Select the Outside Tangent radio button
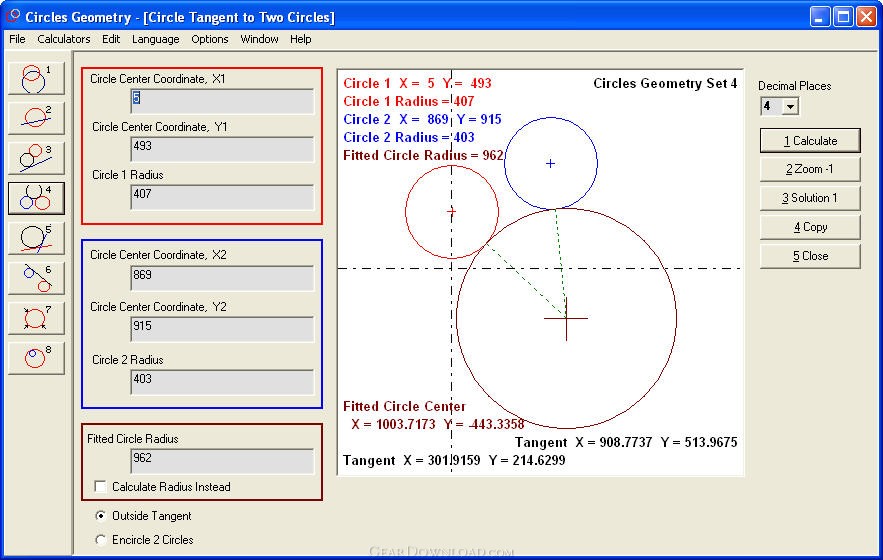The image size is (883, 560). (x=100, y=515)
